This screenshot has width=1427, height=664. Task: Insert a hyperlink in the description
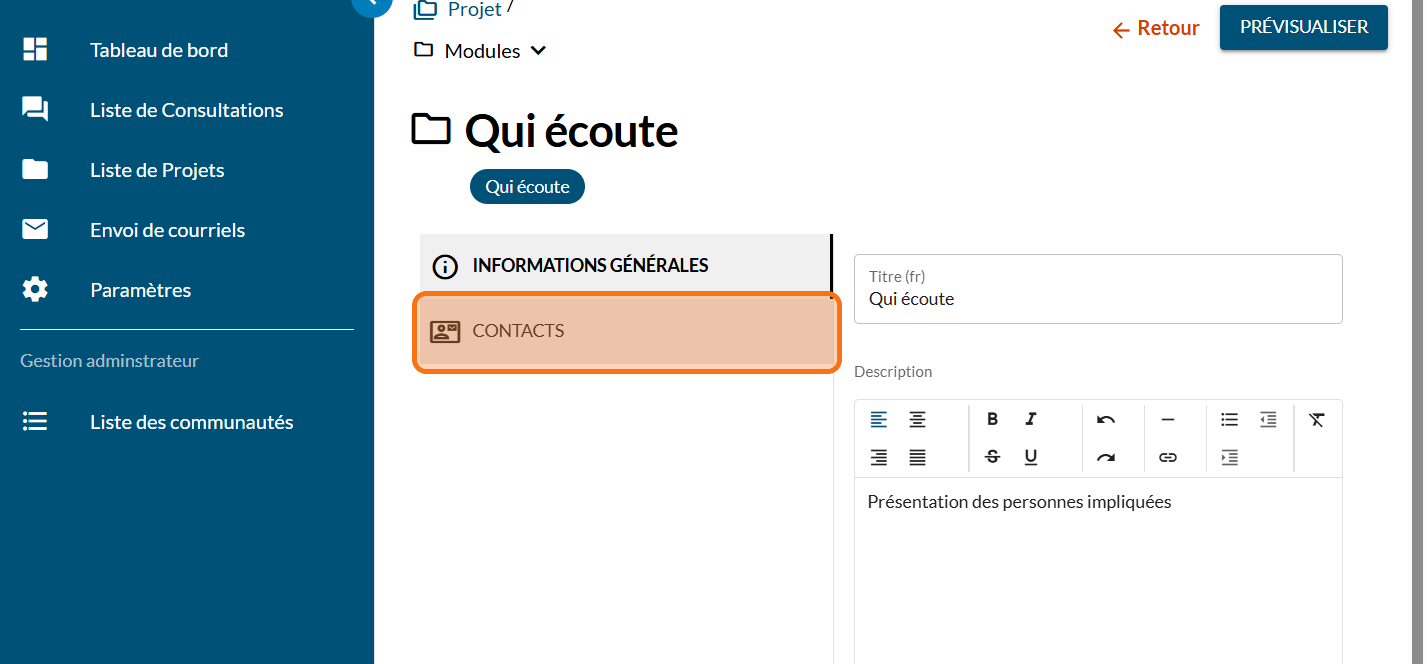1167,457
